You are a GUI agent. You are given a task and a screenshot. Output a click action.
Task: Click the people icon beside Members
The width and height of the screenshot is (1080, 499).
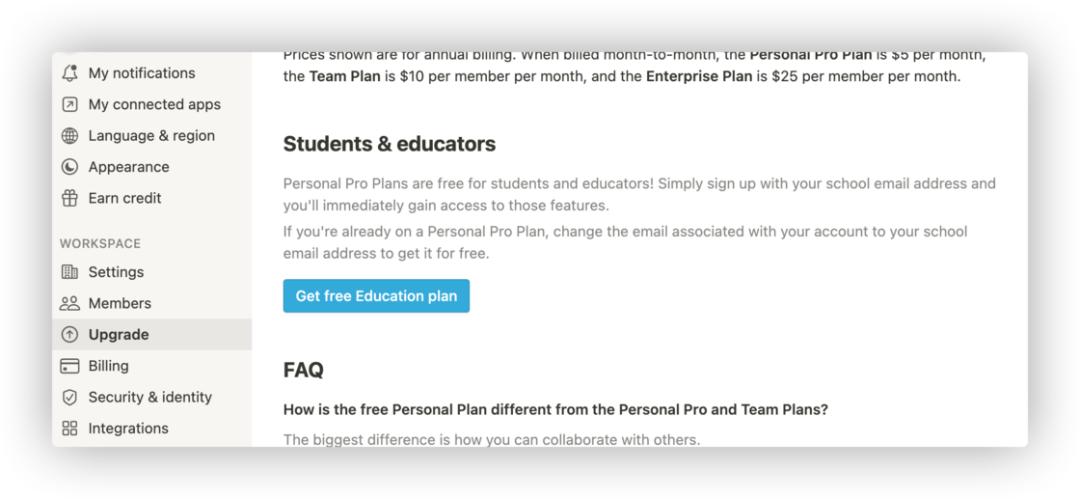coord(70,303)
